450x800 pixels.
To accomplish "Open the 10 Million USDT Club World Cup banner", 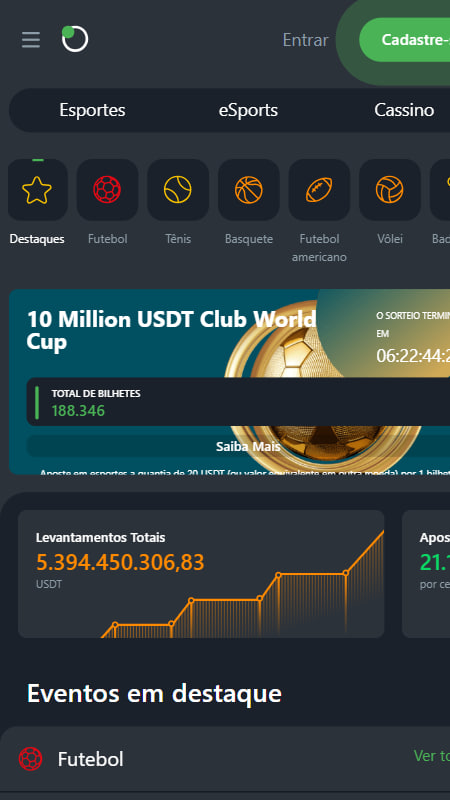I will click(230, 382).
